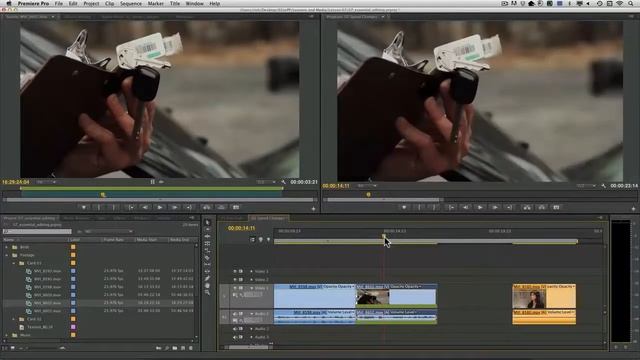
Task: Export frame from Program monitor
Action: (556, 207)
